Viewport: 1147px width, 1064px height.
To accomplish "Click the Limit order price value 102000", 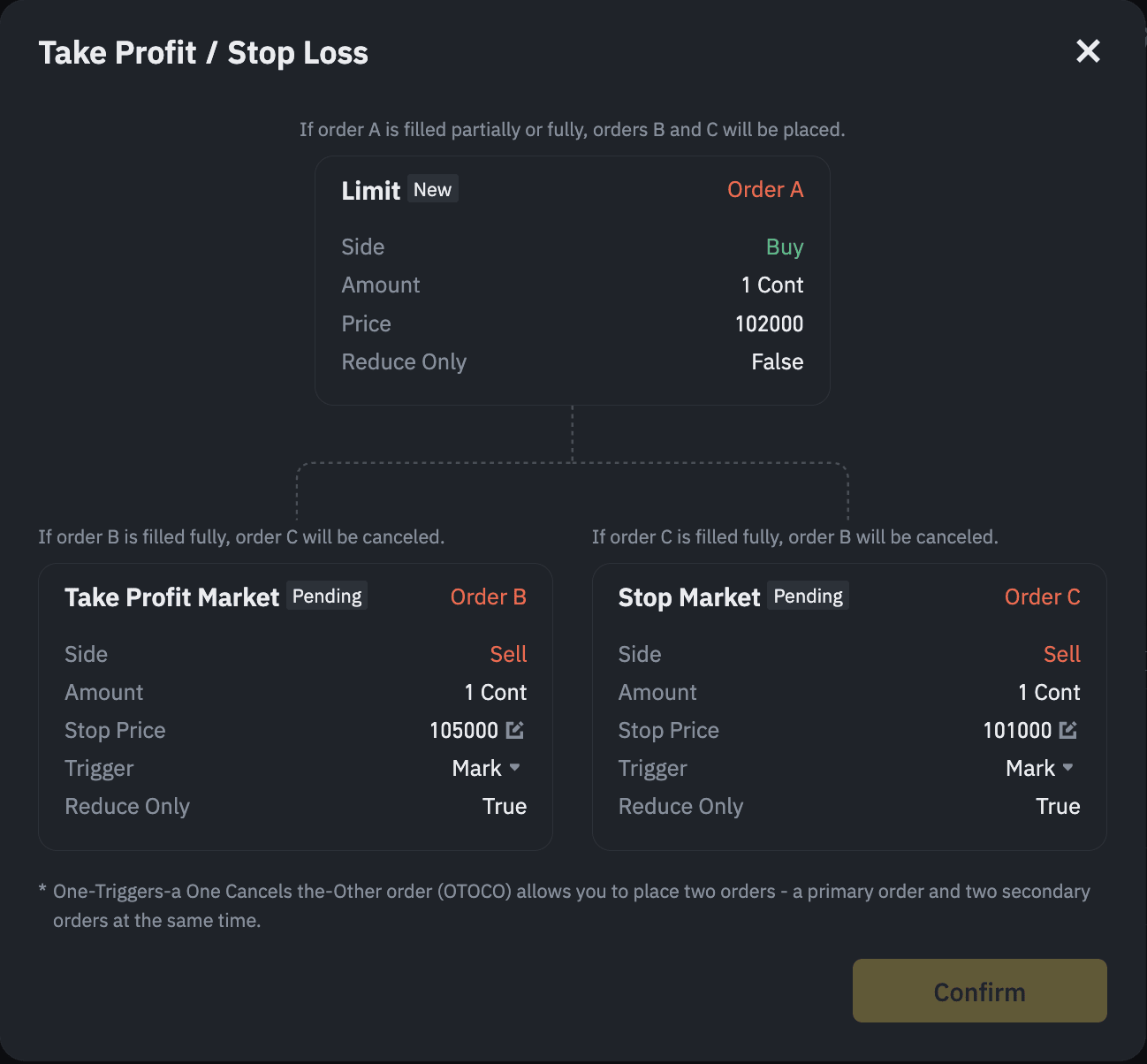I will point(769,323).
